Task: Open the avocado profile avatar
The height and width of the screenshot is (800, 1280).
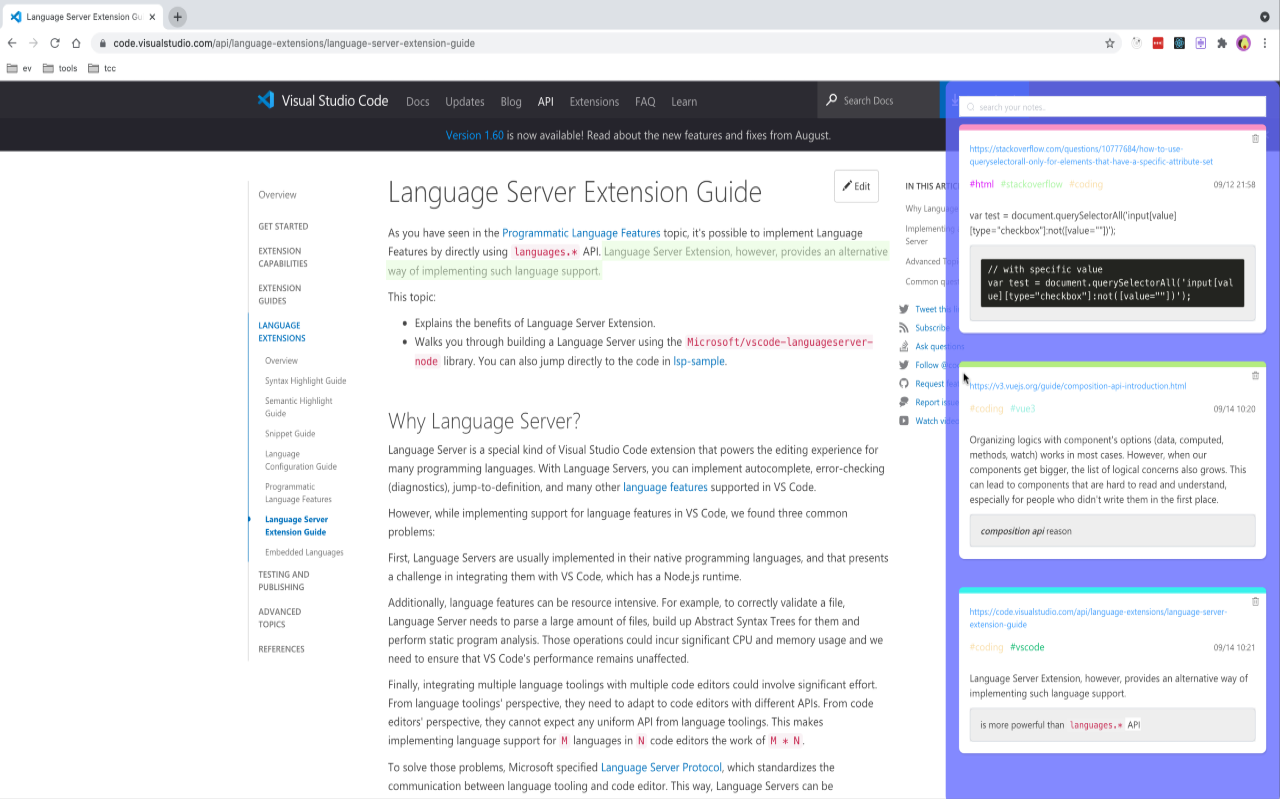Action: click(x=1244, y=43)
